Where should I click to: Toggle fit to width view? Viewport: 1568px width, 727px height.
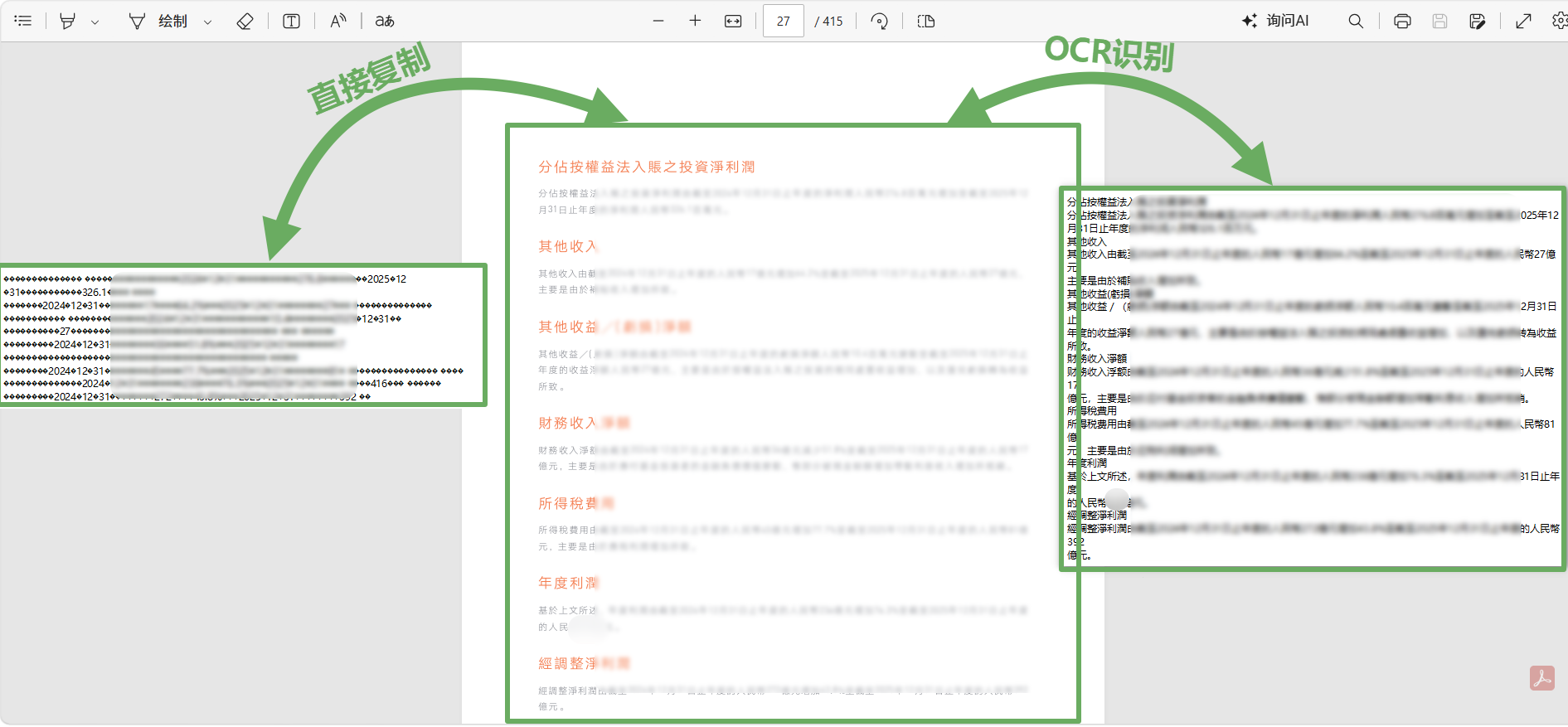[733, 21]
